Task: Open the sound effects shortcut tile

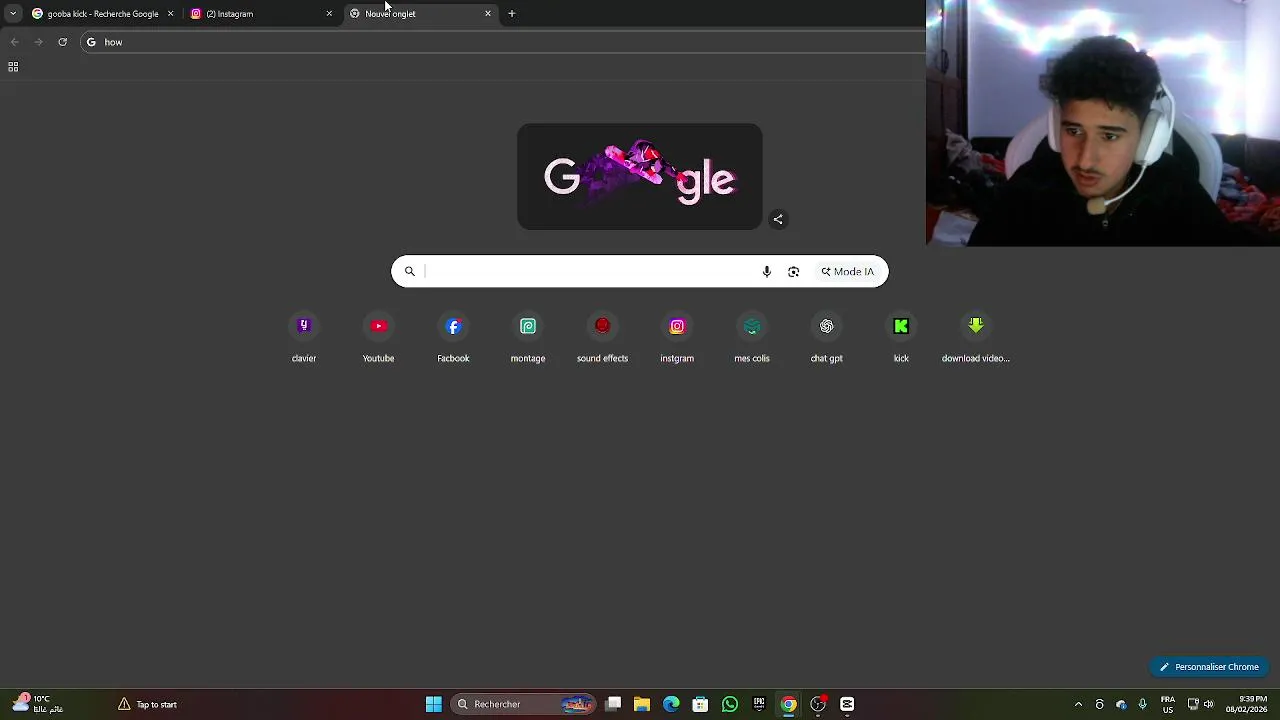Action: tap(602, 337)
